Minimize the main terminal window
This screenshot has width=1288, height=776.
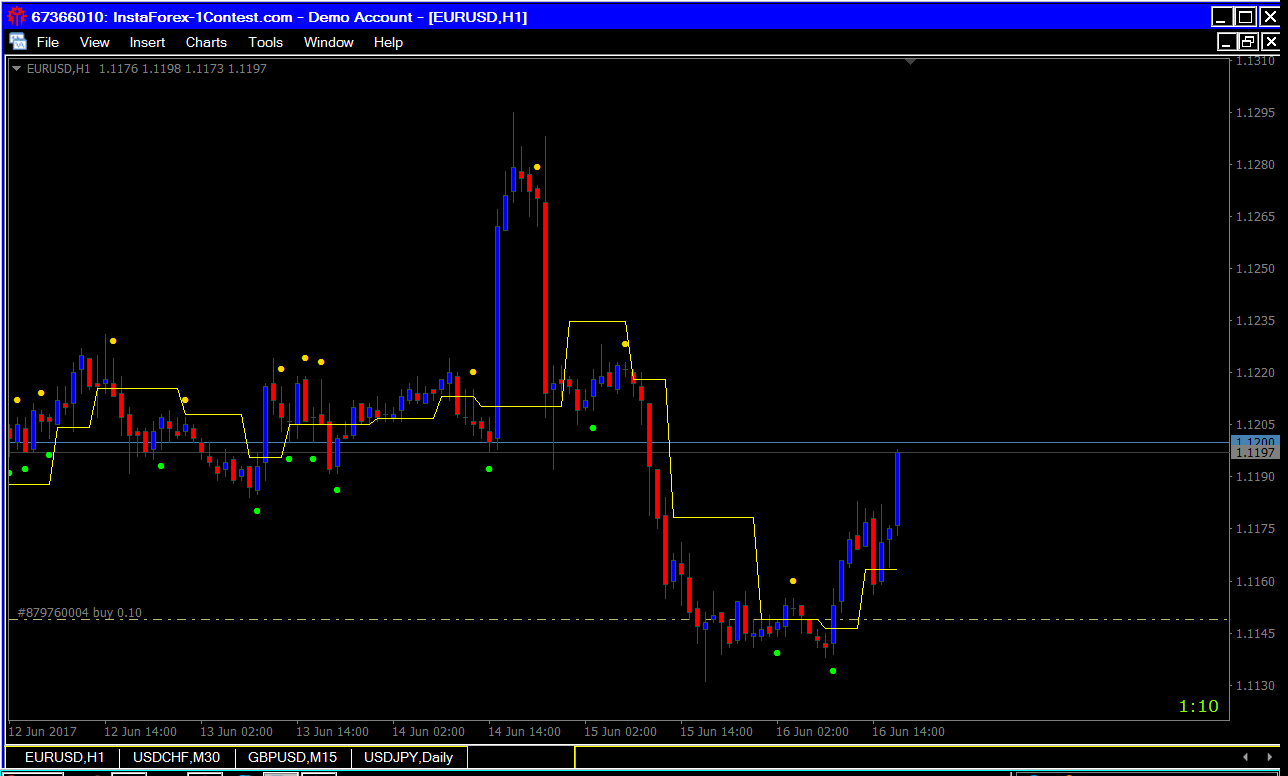click(x=1222, y=16)
